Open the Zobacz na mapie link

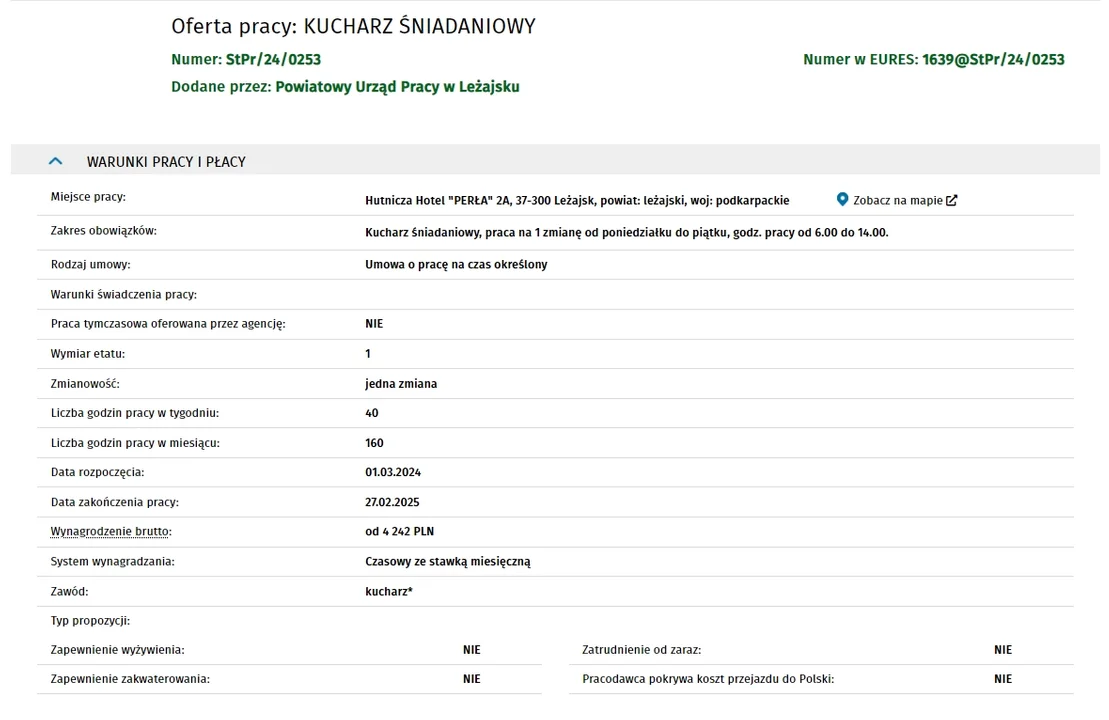coord(897,200)
